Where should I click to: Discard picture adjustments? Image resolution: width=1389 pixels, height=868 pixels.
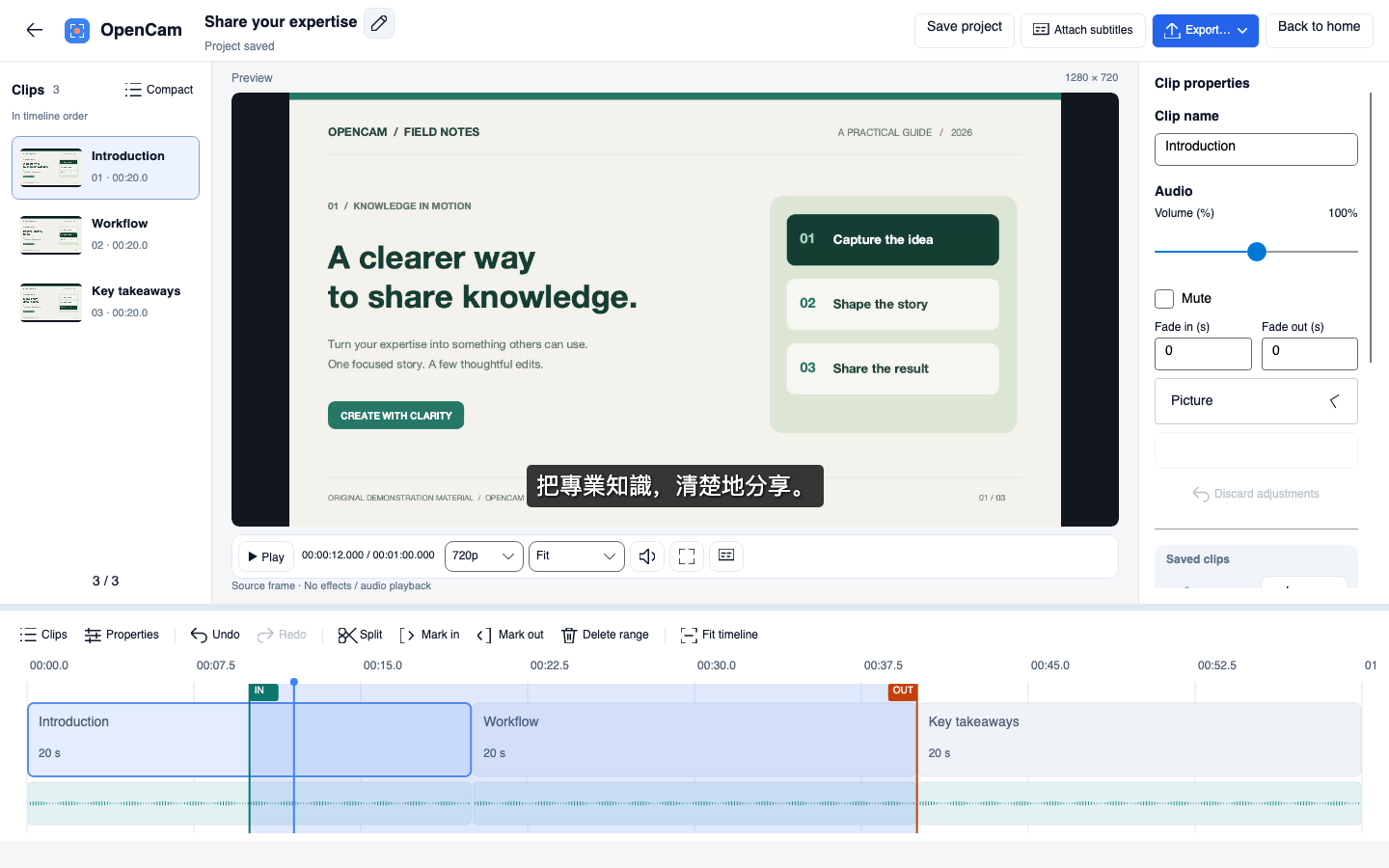coord(1256,494)
